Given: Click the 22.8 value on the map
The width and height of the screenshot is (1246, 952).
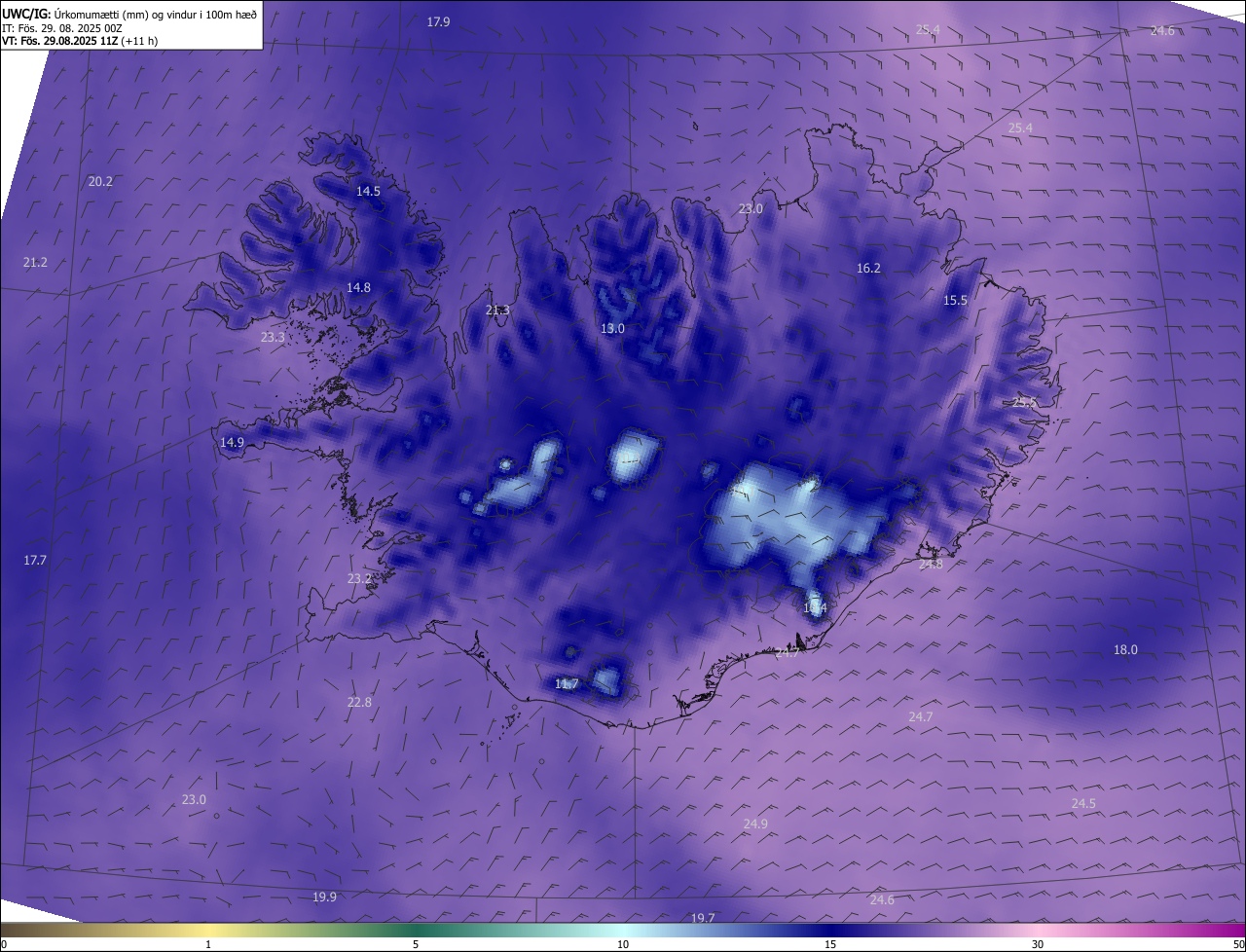Looking at the screenshot, I should (359, 702).
